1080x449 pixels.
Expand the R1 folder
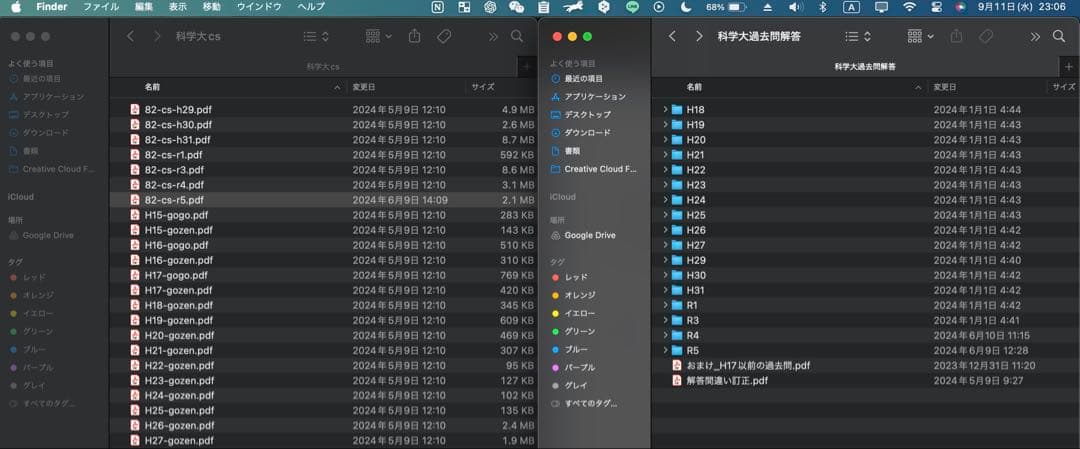click(x=665, y=305)
